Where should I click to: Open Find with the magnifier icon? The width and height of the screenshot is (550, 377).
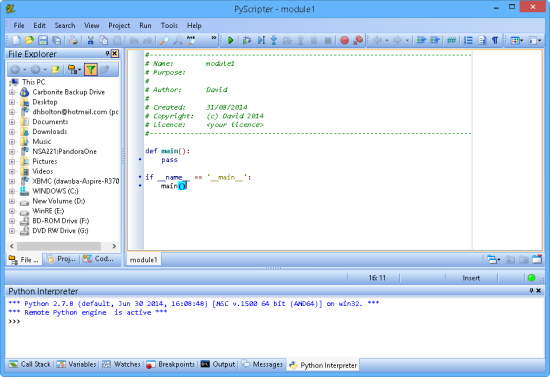pos(164,41)
